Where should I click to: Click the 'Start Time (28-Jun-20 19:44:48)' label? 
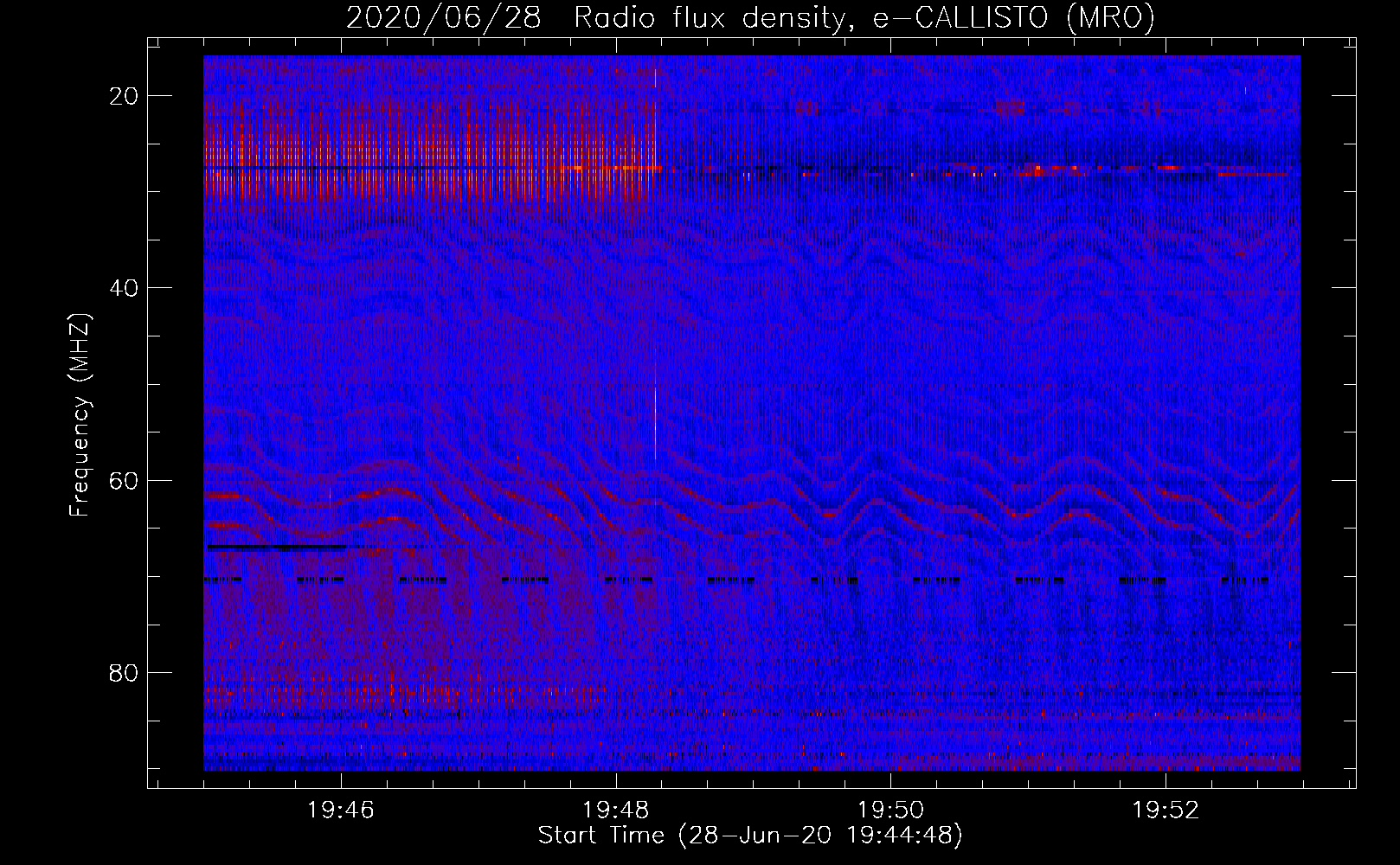click(750, 836)
